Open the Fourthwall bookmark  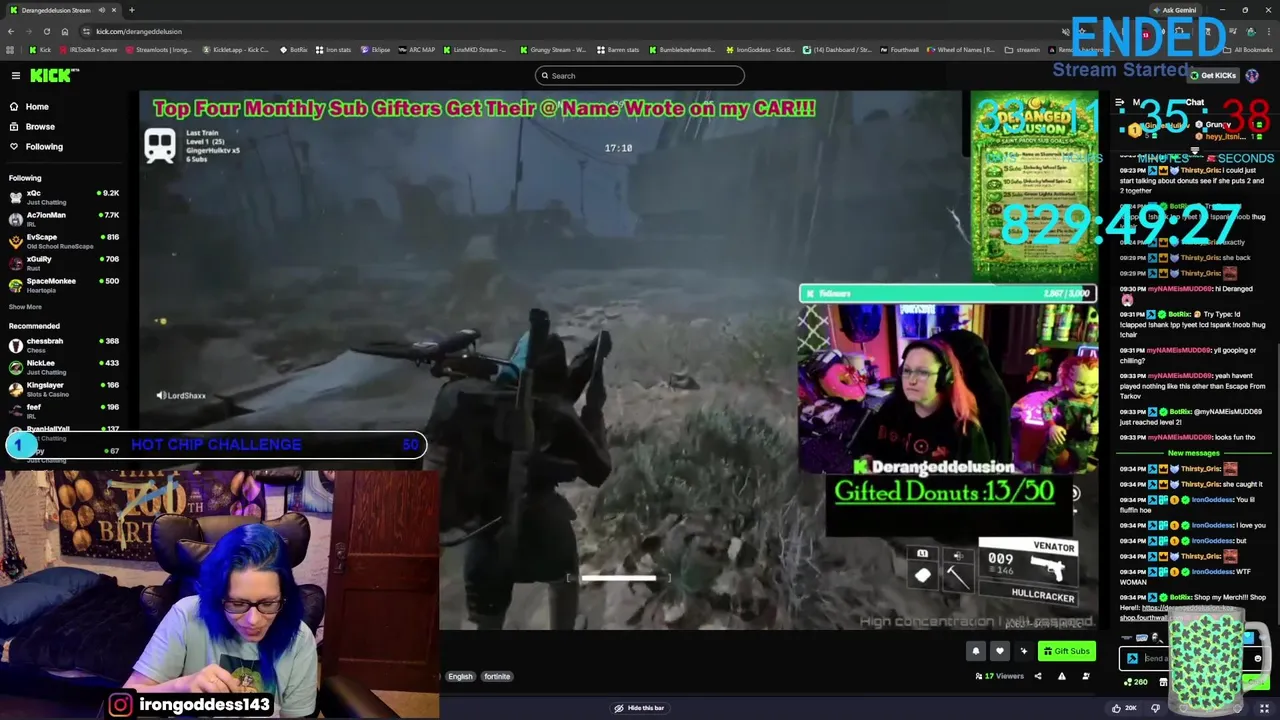point(899,49)
